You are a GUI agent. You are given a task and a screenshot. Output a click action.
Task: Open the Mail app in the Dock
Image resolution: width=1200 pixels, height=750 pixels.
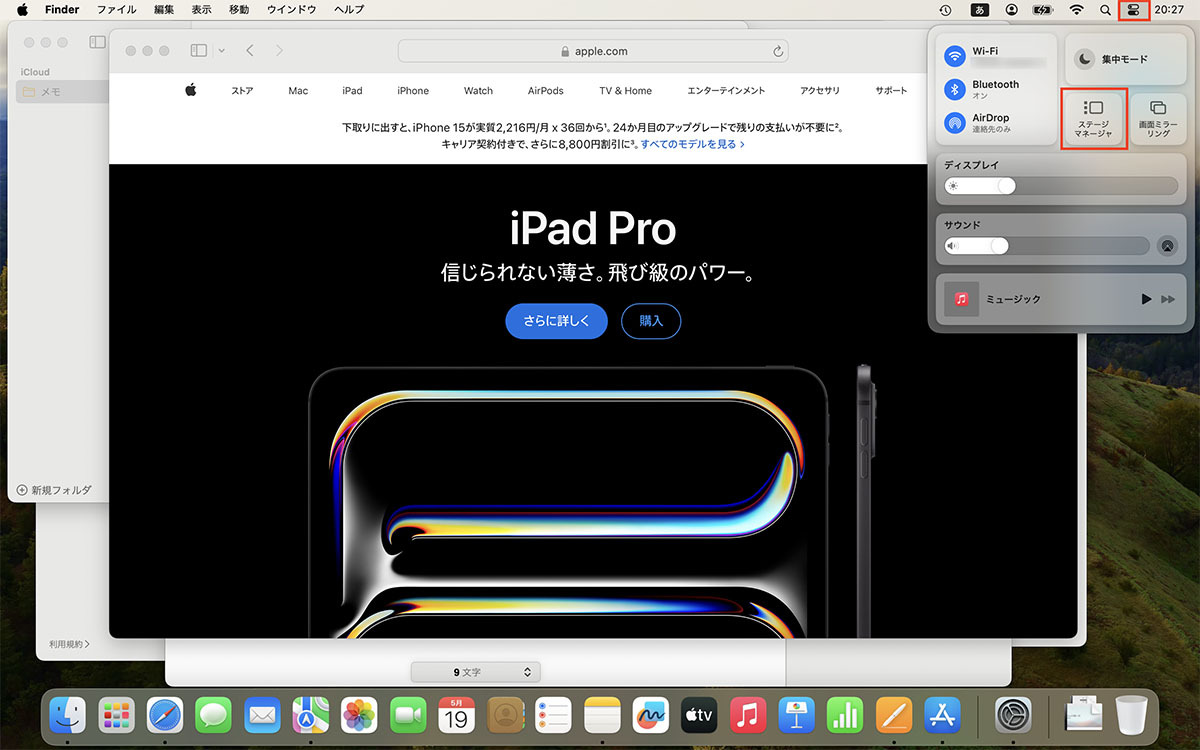[x=263, y=715]
